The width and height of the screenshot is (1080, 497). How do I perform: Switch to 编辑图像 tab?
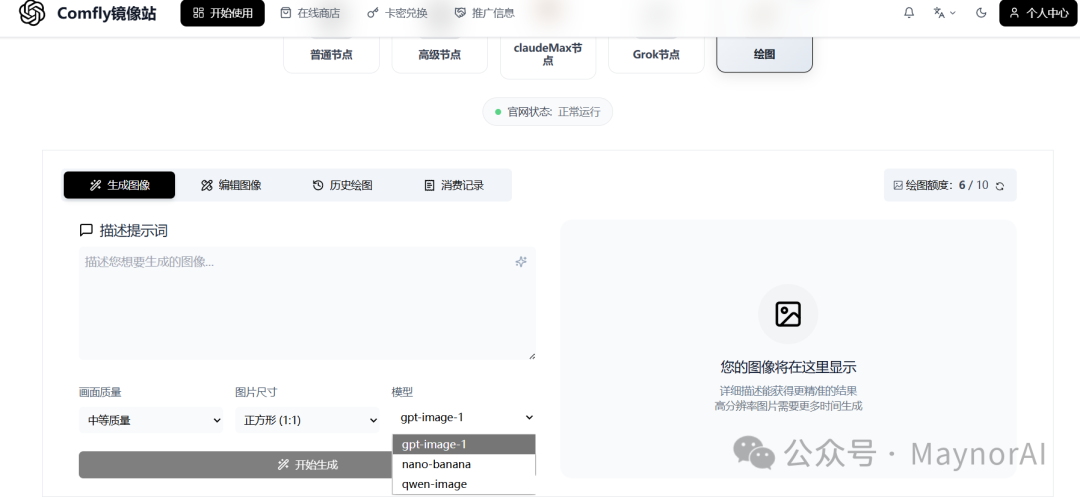[x=231, y=185]
